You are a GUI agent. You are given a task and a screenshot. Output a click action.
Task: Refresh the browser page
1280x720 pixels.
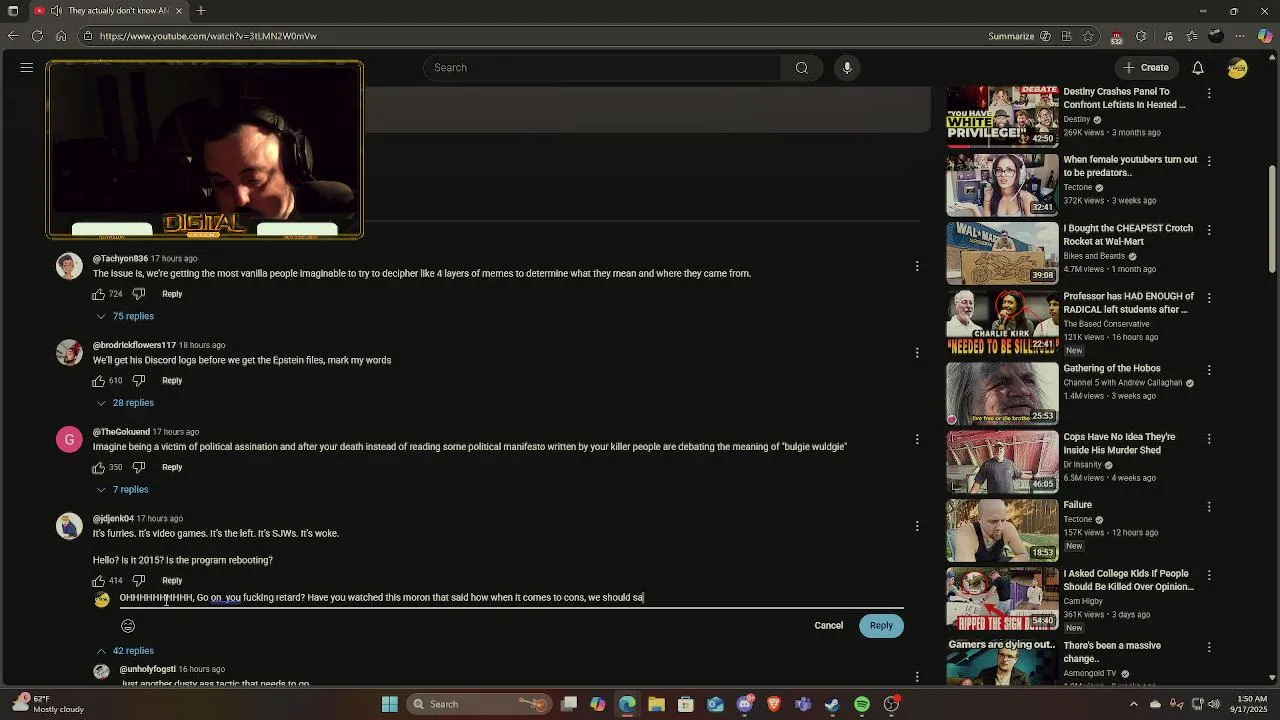pos(37,36)
